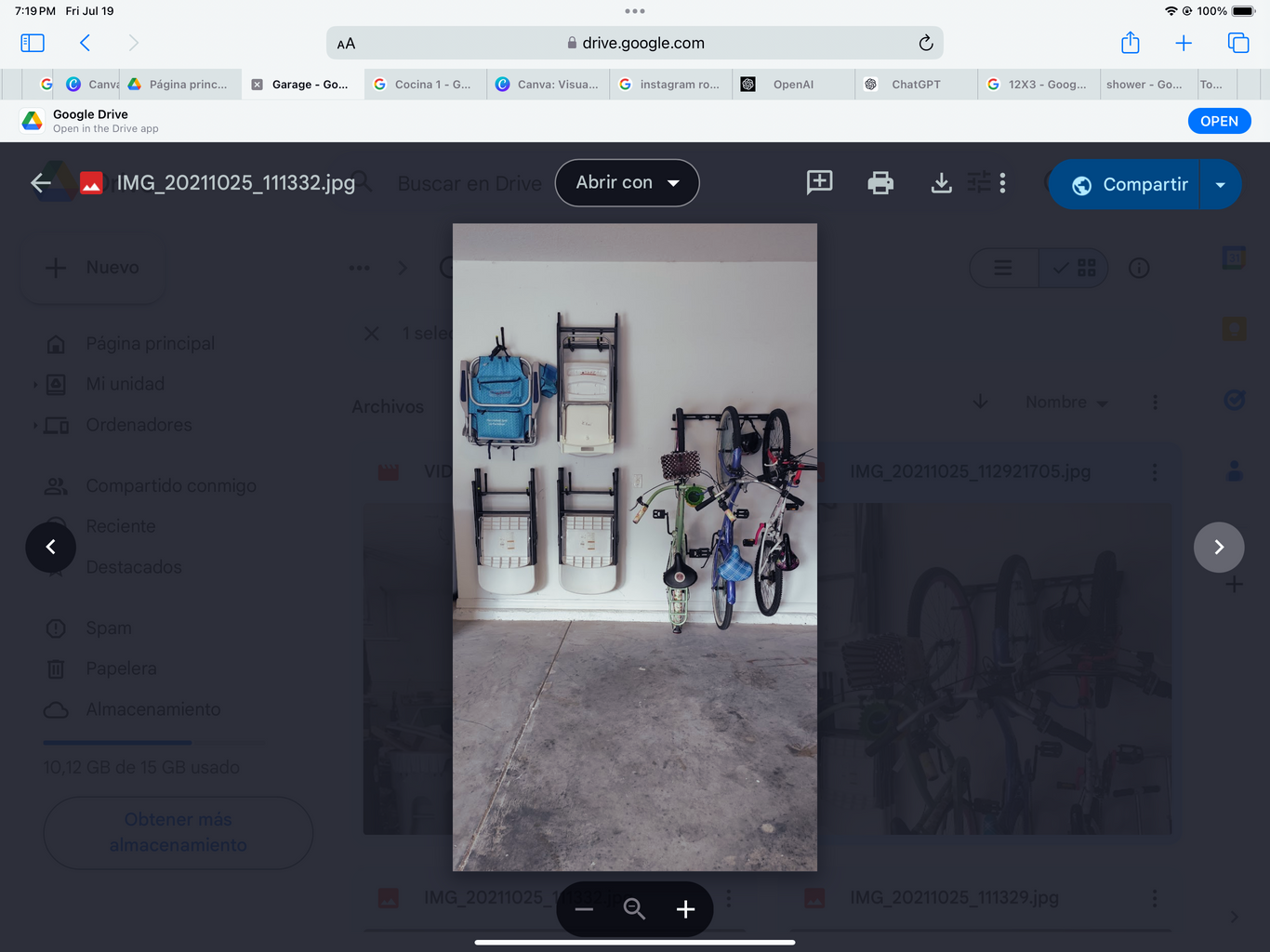This screenshot has height=952, width=1270.
Task: Click the Compartir share button
Action: click(x=1127, y=185)
